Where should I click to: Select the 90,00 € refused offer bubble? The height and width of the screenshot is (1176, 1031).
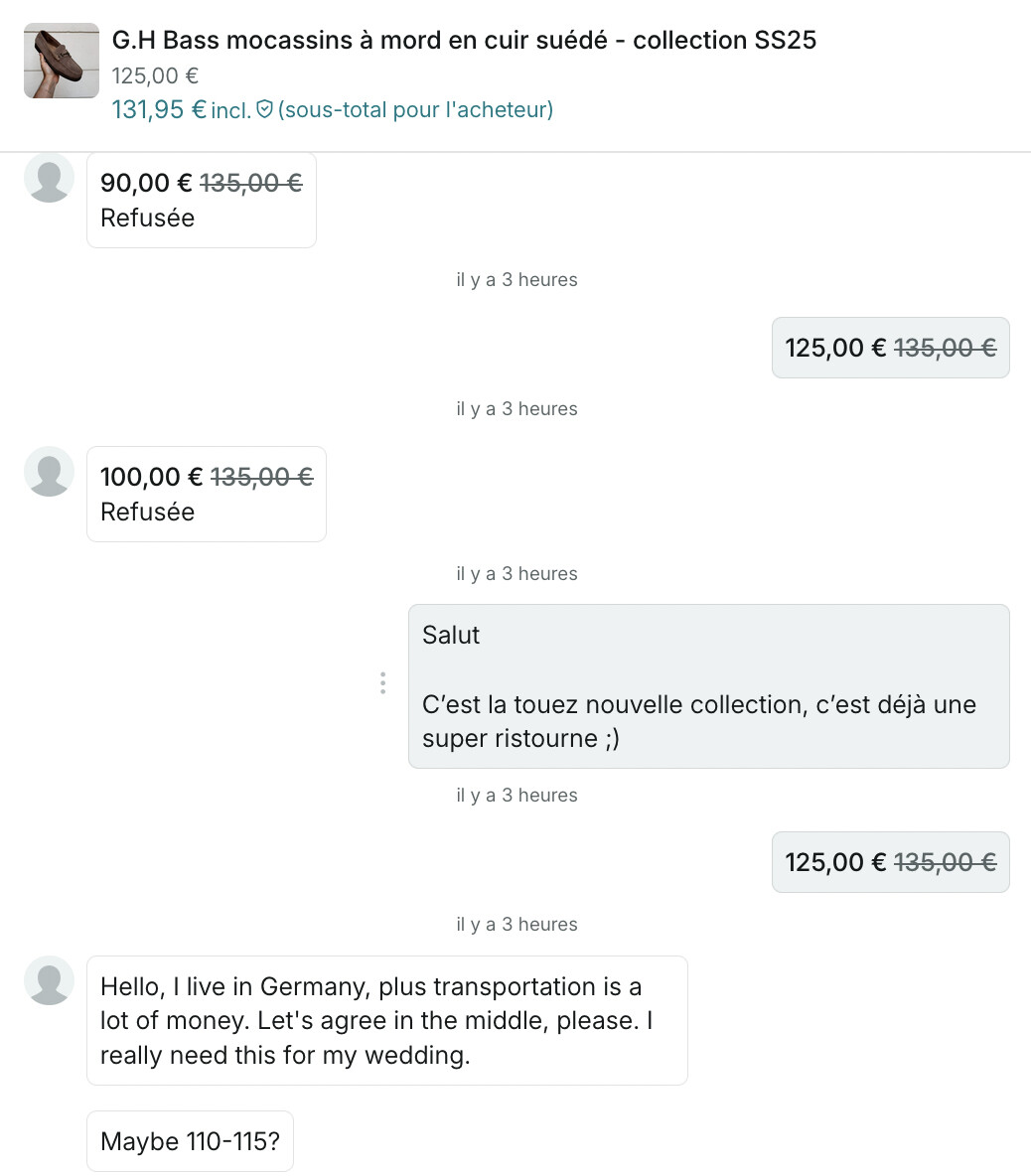point(201,200)
